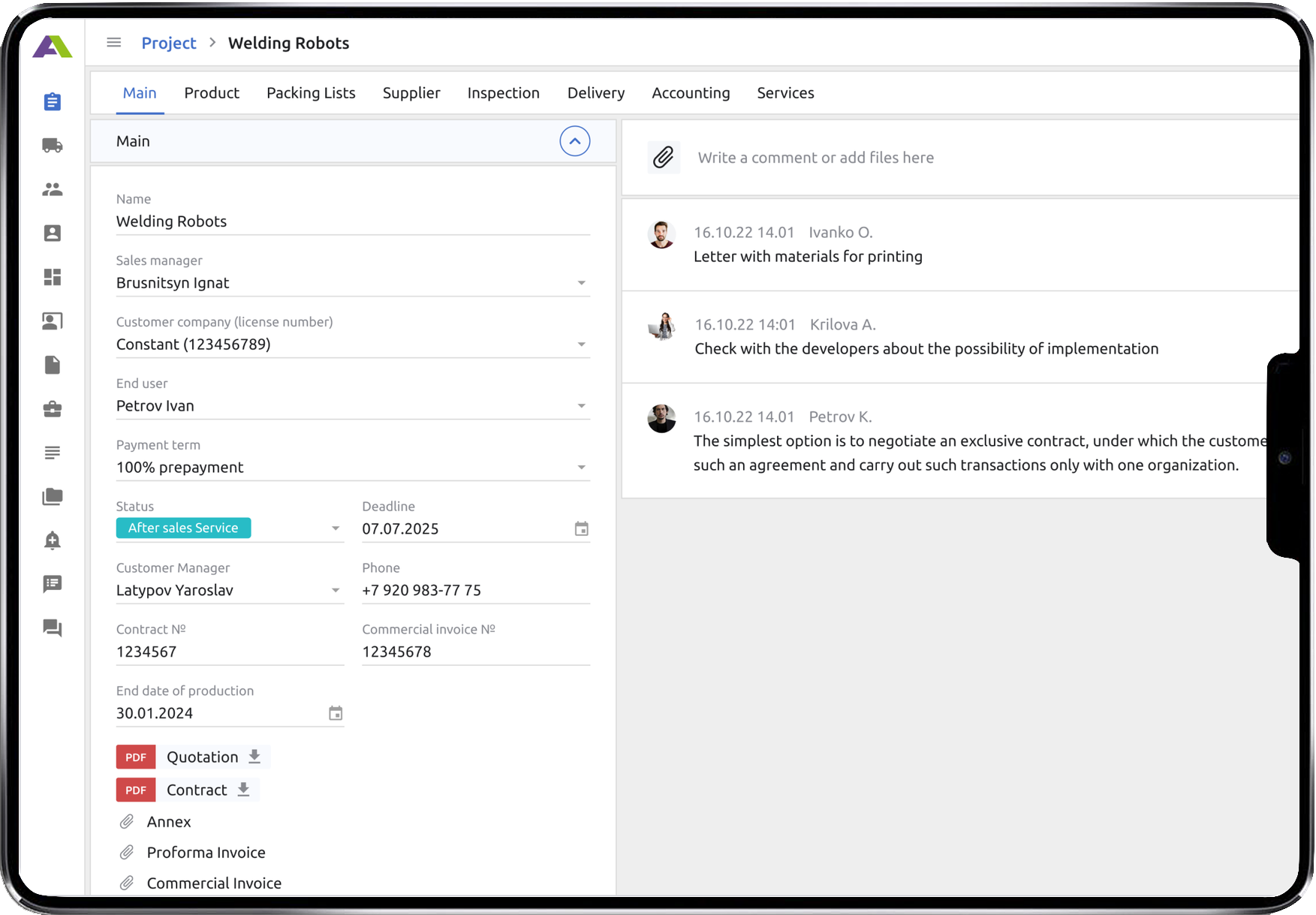The width and height of the screenshot is (1316, 915).
Task: Click the truck icon in the sidebar
Action: tap(52, 146)
